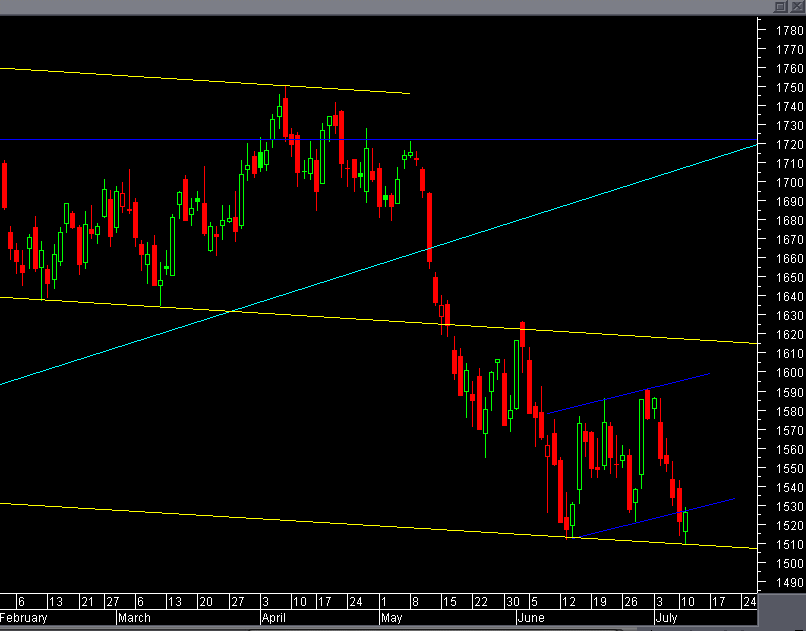Click the restore window button
This screenshot has height=631, width=806.
click(781, 6)
